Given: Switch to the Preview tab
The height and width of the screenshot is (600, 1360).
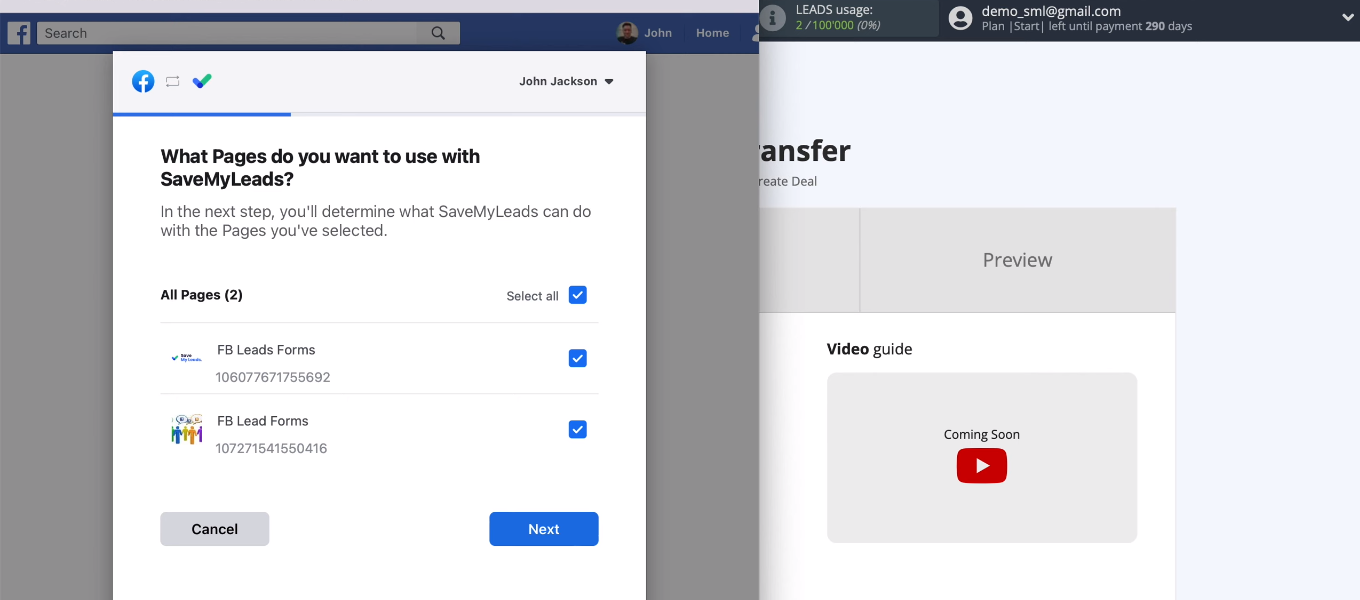Looking at the screenshot, I should pyautogui.click(x=1017, y=260).
